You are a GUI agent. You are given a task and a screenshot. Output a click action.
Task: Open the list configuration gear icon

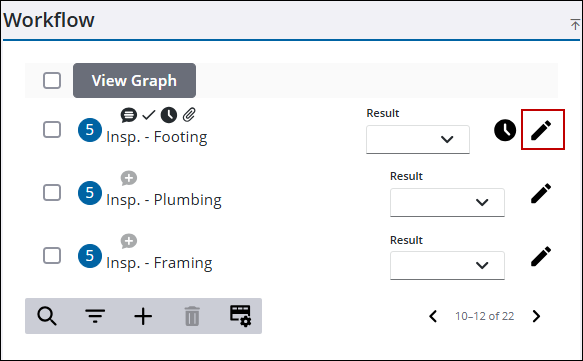click(240, 316)
